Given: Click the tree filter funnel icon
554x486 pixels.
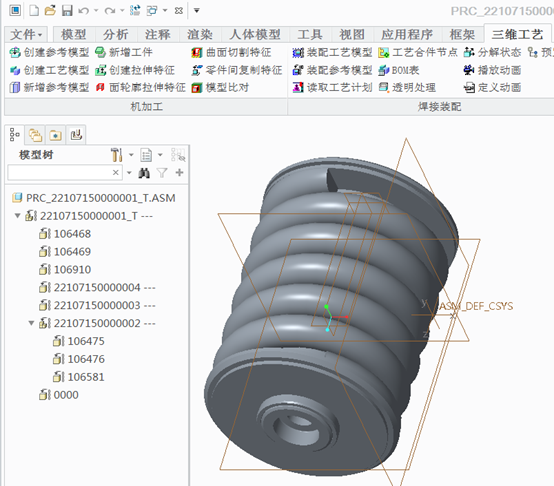Looking at the screenshot, I should [162, 173].
